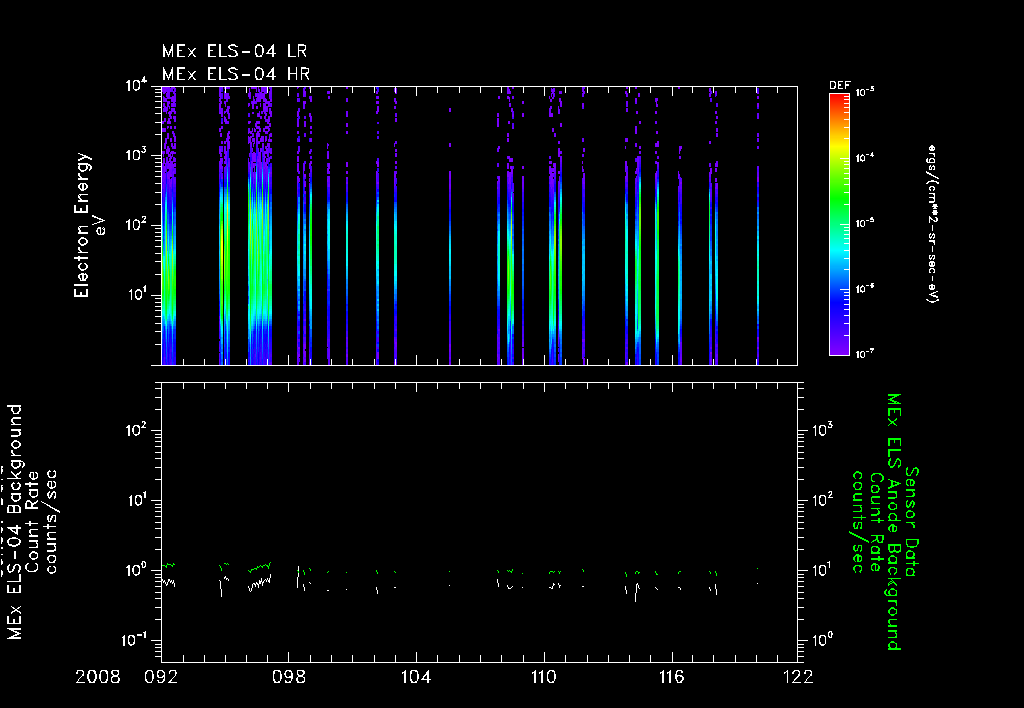Click the ergs/(cm**2-sr-sec-eV) units label

[933, 224]
